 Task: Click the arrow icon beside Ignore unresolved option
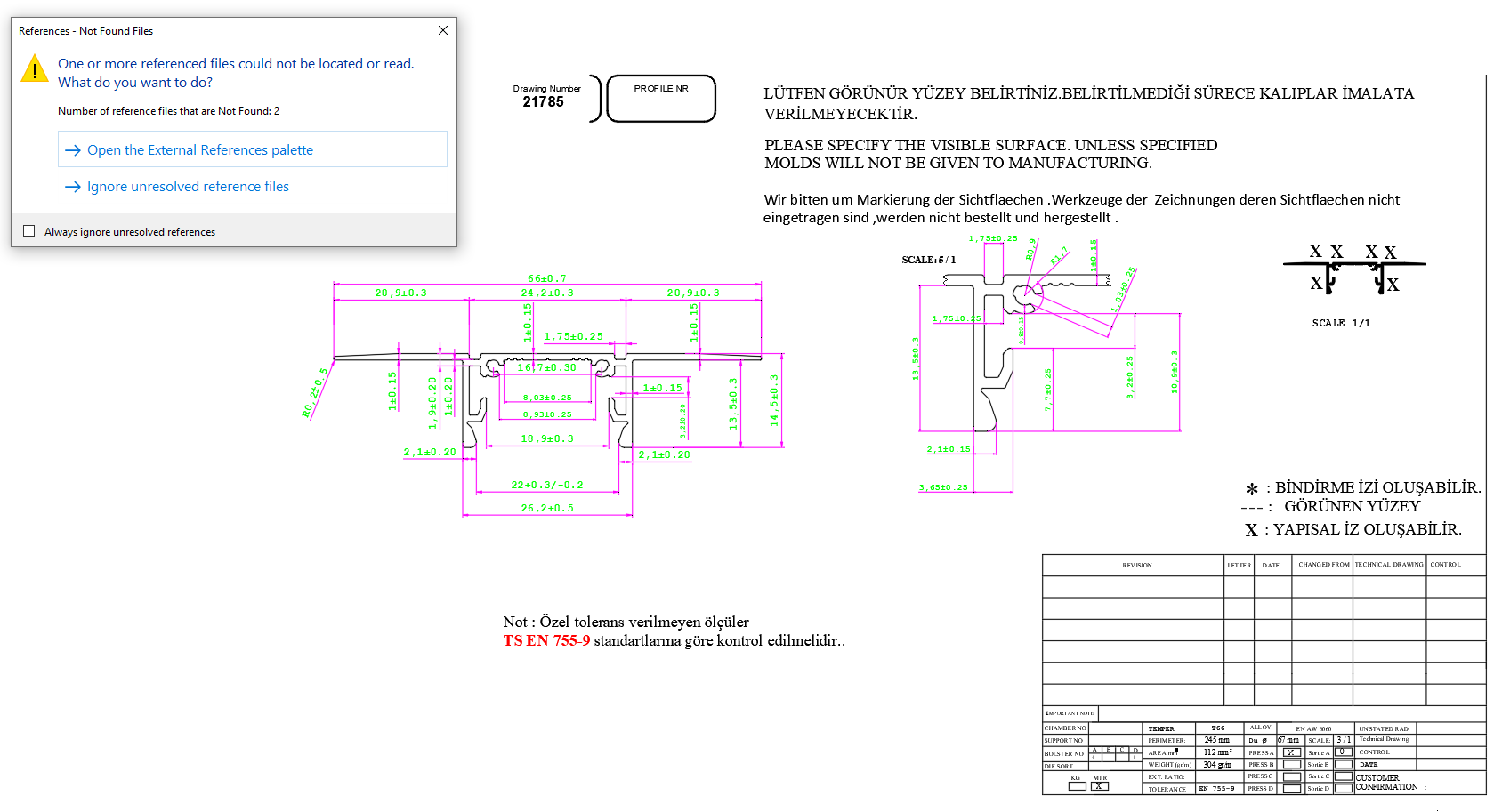pos(75,187)
